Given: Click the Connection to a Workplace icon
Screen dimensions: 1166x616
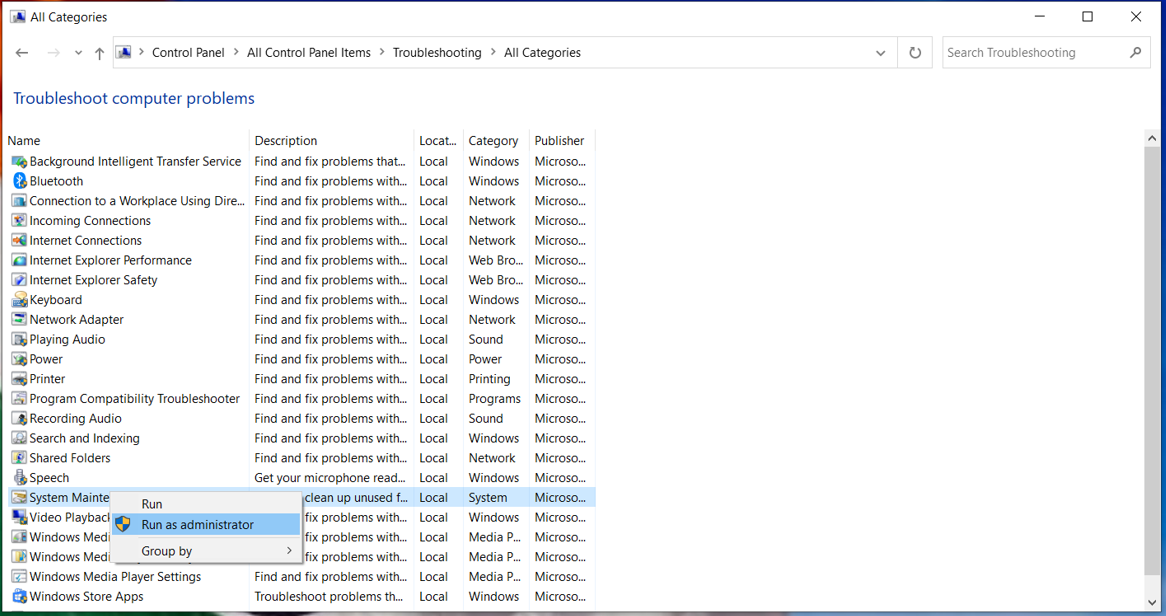Looking at the screenshot, I should coord(20,201).
